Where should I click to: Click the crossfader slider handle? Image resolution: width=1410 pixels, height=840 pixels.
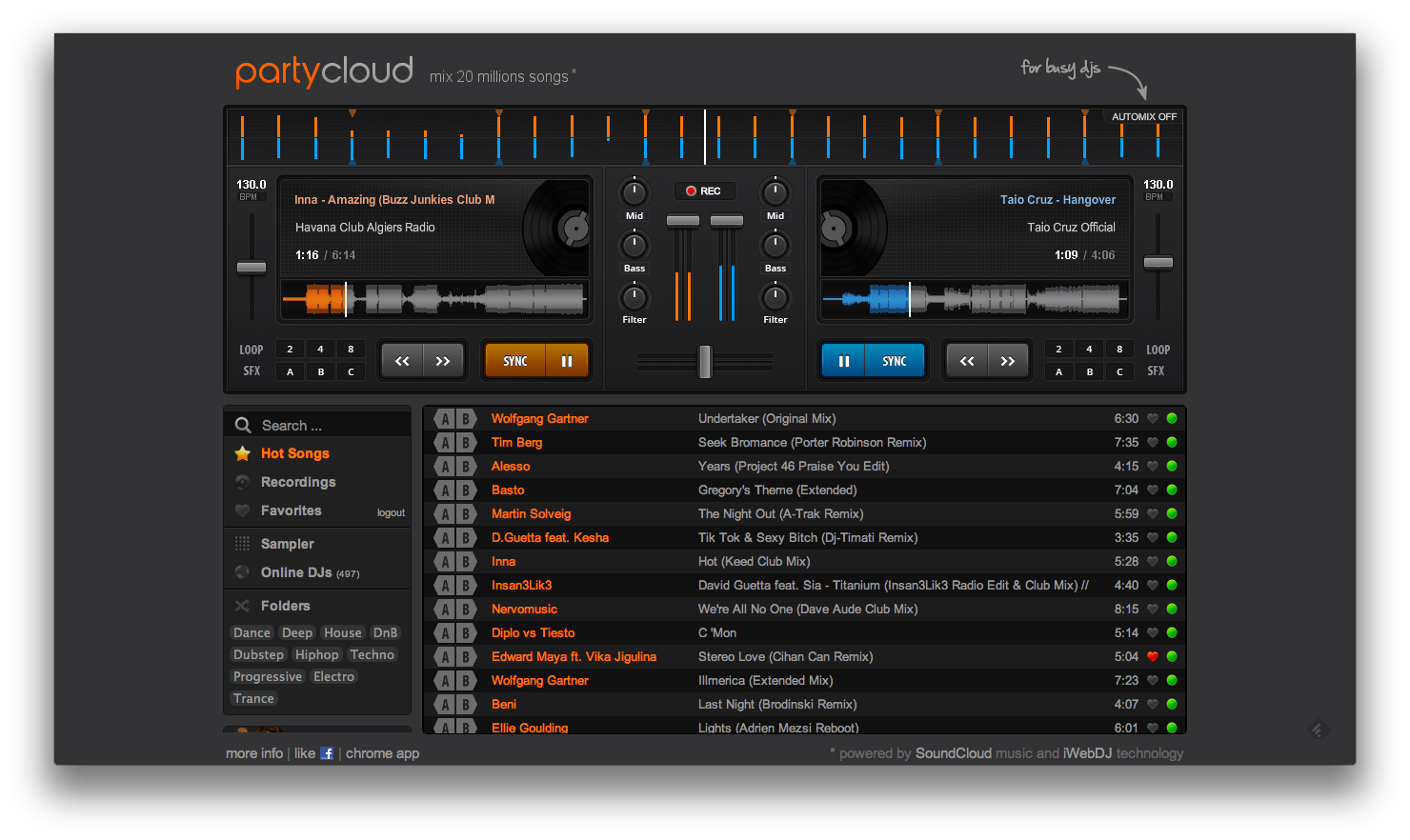[x=705, y=361]
